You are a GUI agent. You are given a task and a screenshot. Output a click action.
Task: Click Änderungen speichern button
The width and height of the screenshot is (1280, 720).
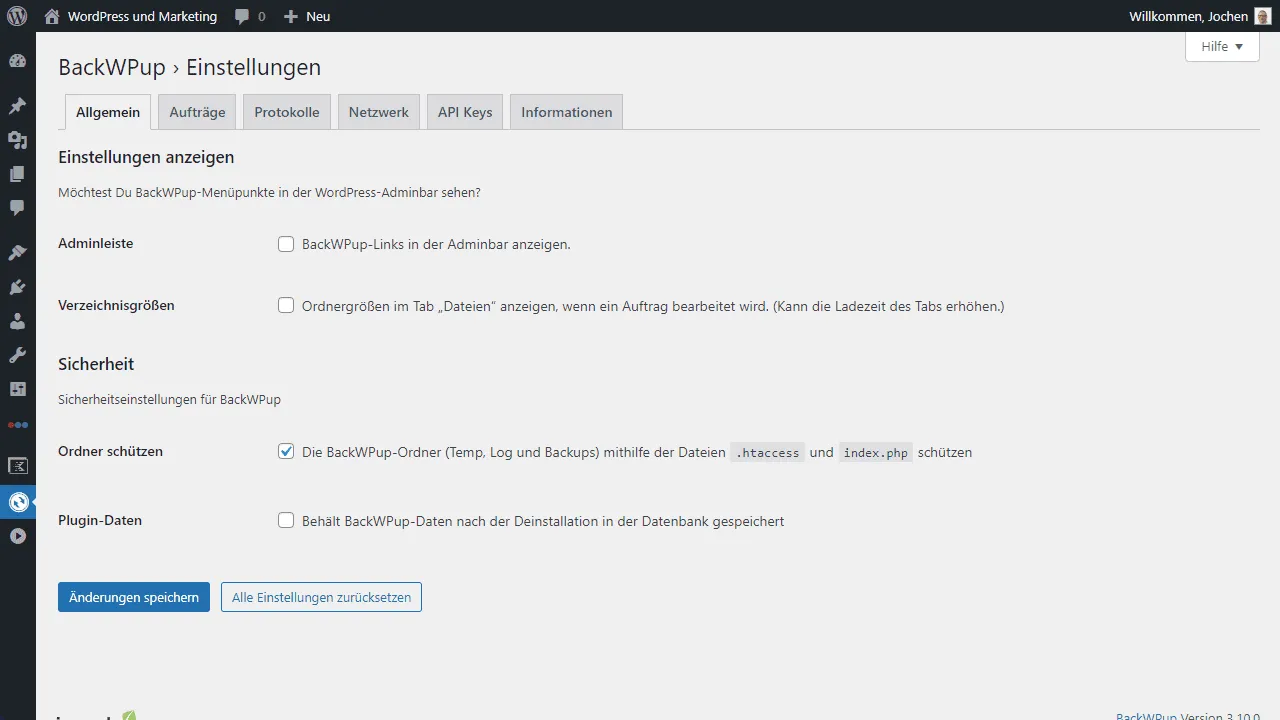point(134,597)
